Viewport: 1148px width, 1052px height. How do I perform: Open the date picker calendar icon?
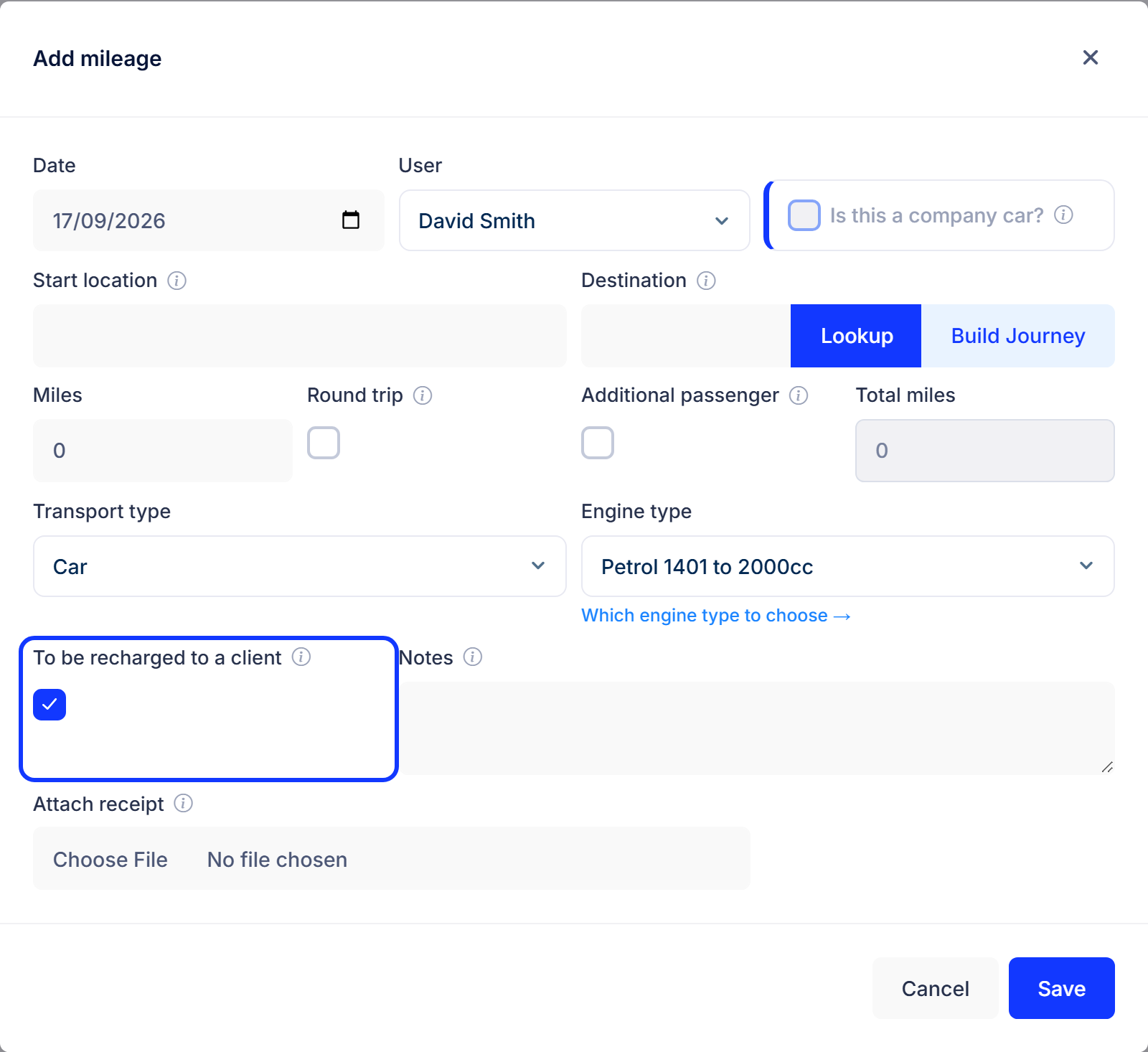(x=351, y=220)
